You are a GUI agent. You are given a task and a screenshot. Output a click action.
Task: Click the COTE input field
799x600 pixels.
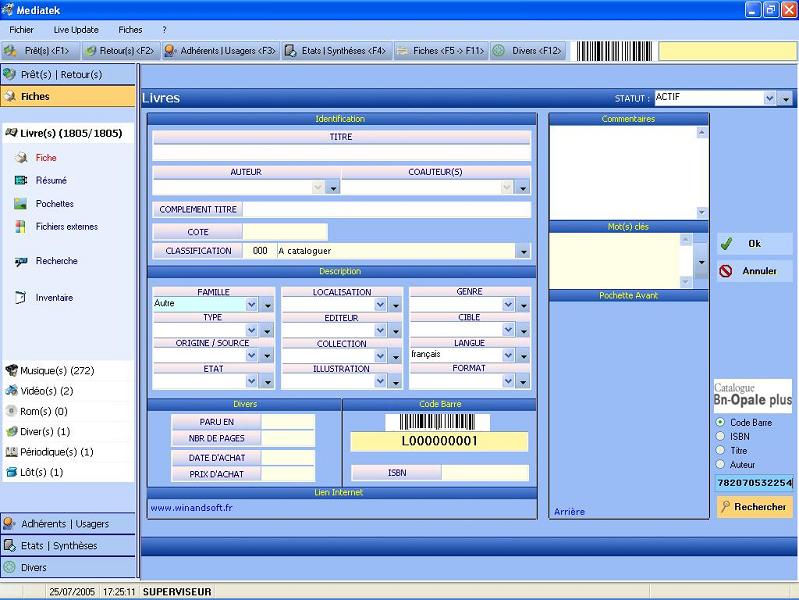point(285,232)
